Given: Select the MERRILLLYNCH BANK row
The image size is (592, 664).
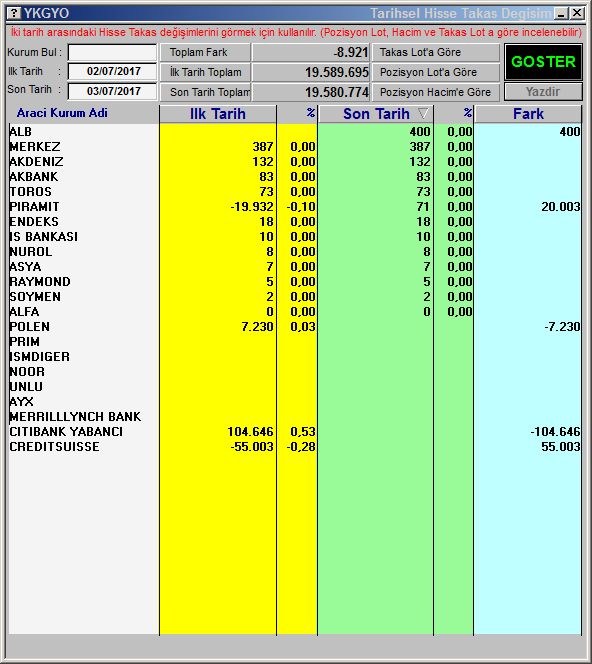Looking at the screenshot, I should tap(295, 417).
